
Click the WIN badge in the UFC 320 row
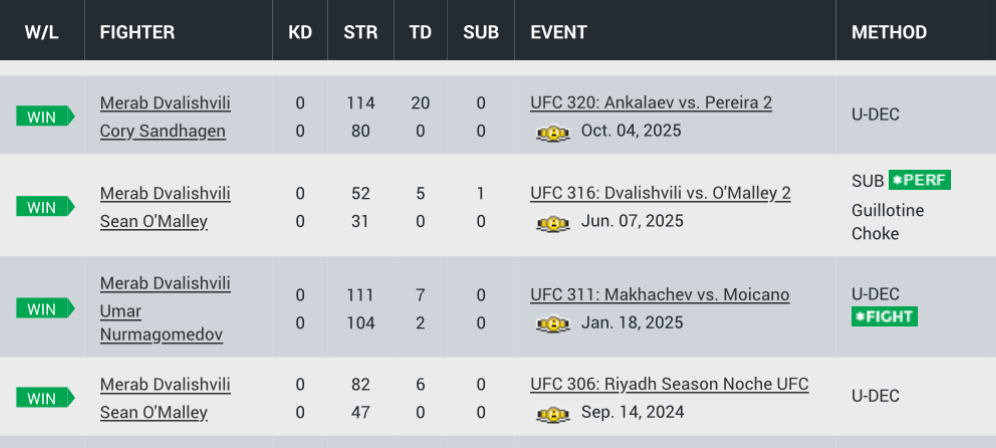pos(45,116)
